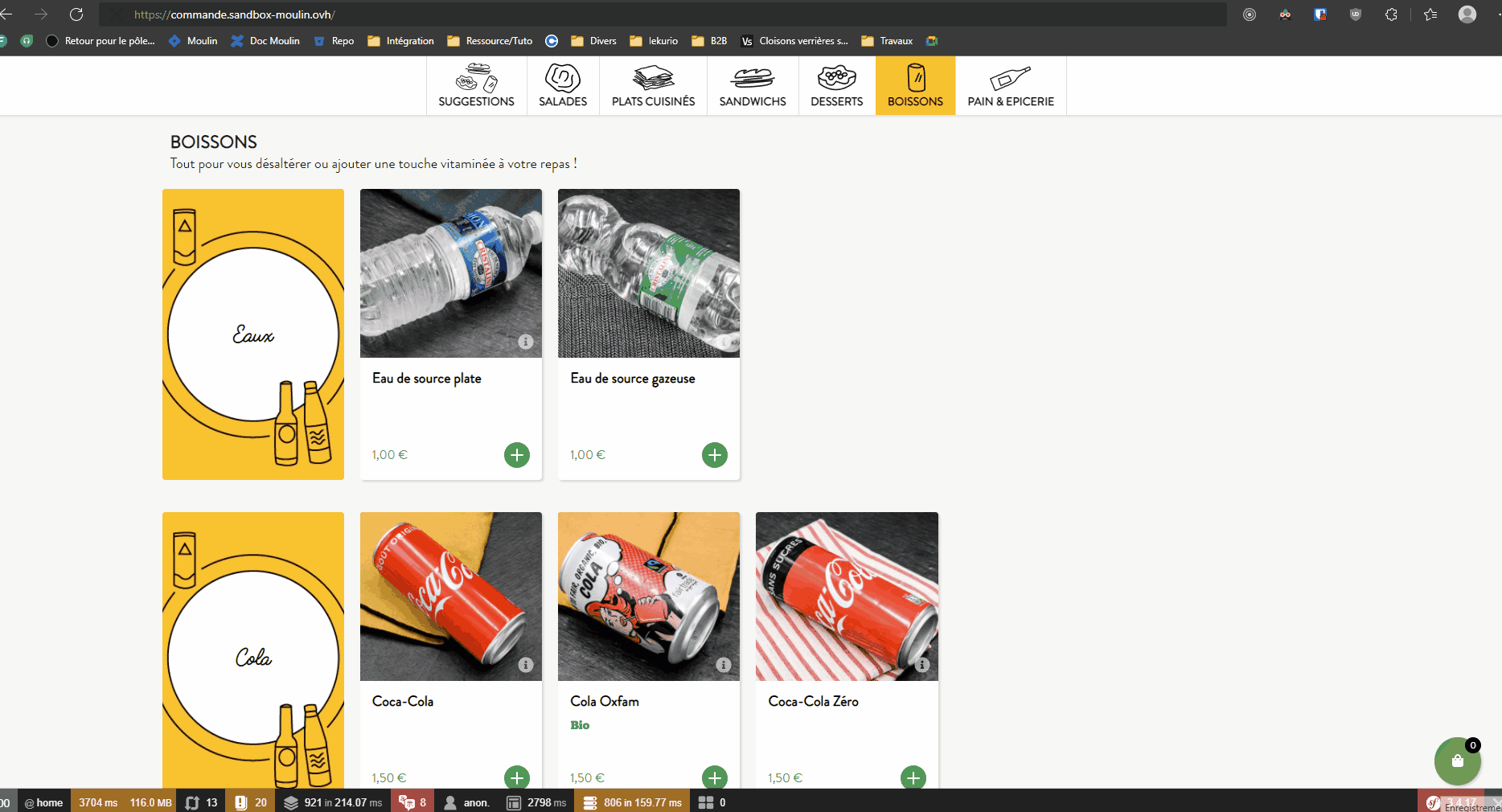Open PAIN & EPICERIE tab
The width and height of the screenshot is (1502, 812).
(x=1011, y=86)
